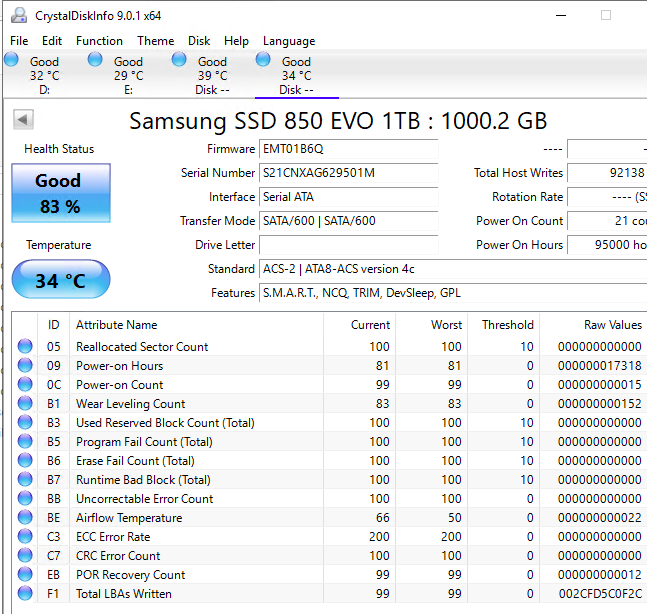Select the status orb for disk E:
Image resolution: width=647 pixels, height=614 pixels.
(95, 60)
